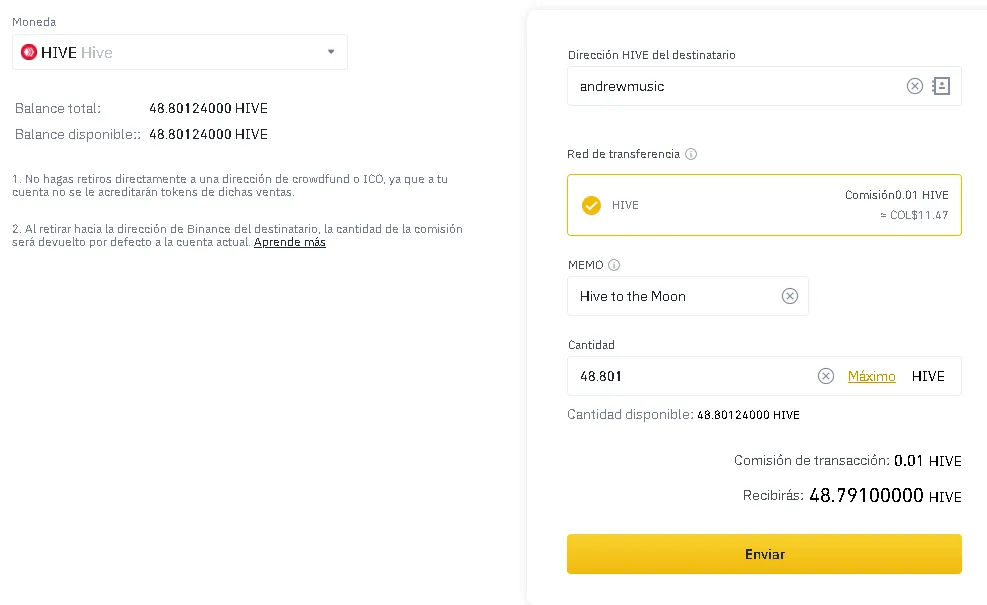Click the HIVE unit label in Cantidad

(928, 376)
